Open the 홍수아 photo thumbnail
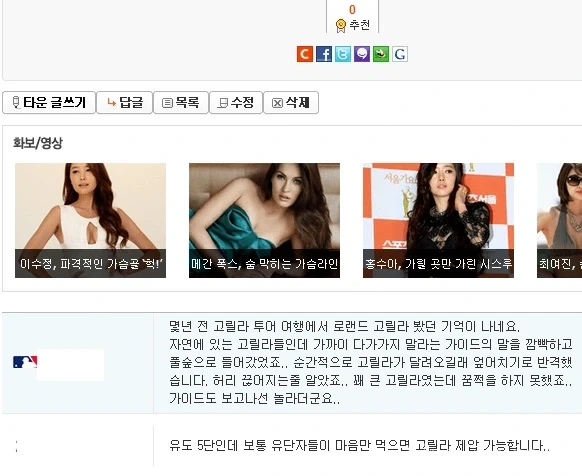The image size is (582, 476). pyautogui.click(x=438, y=220)
